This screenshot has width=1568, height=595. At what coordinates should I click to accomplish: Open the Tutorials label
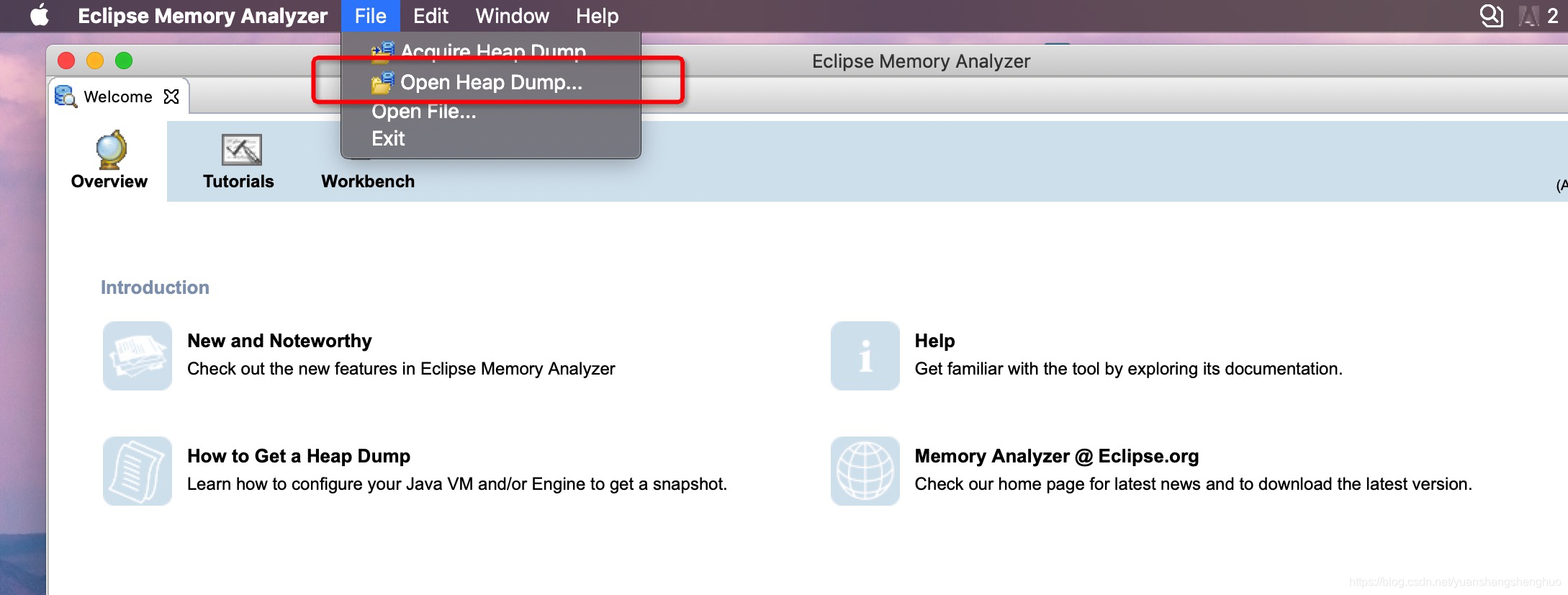[238, 182]
